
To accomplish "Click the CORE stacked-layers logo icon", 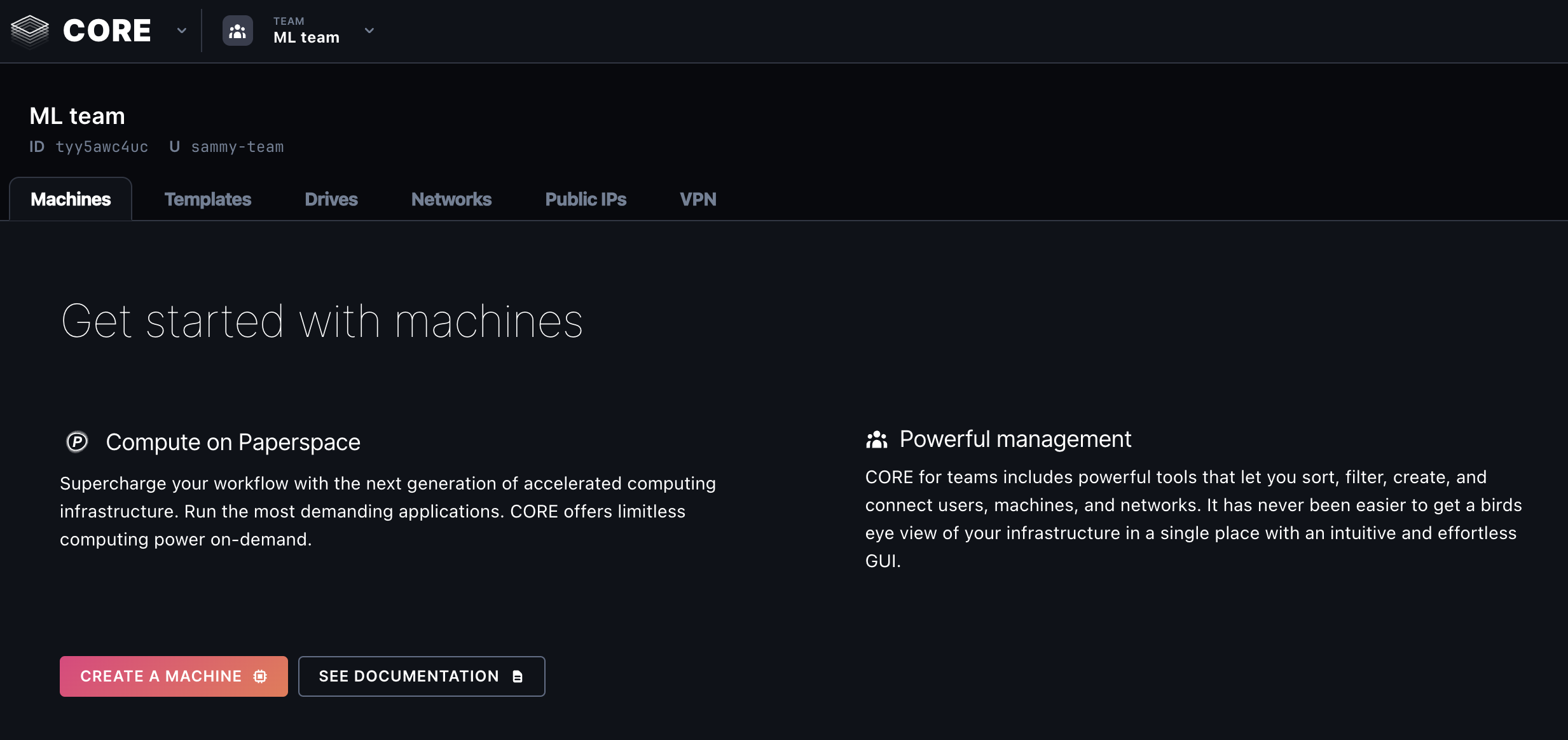I will coord(30,31).
